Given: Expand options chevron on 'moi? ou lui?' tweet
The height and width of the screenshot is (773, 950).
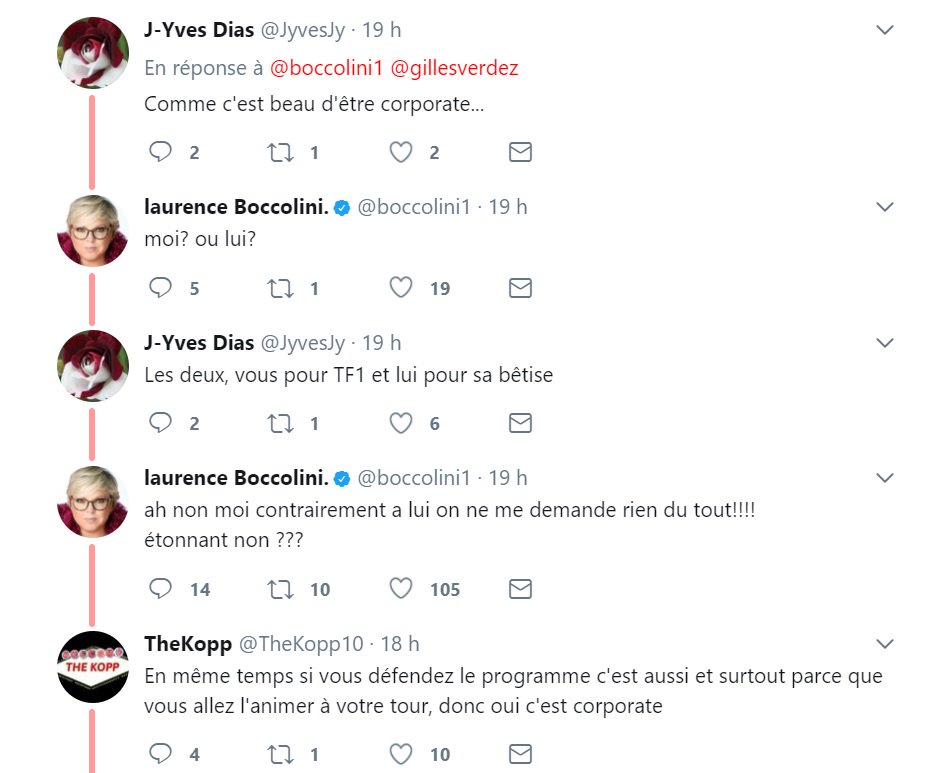Looking at the screenshot, I should click(x=884, y=207).
